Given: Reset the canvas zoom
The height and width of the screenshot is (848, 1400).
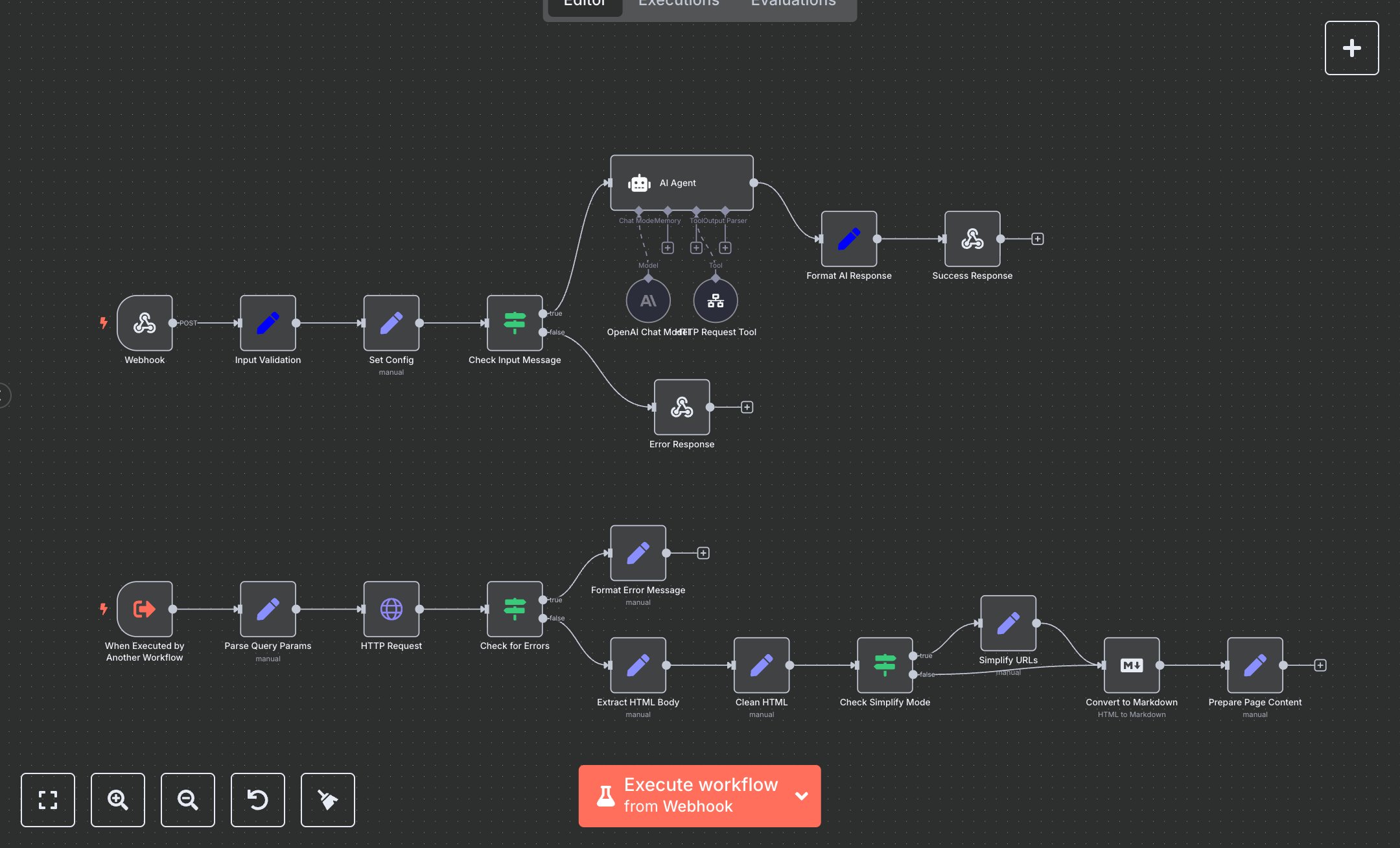Looking at the screenshot, I should coord(258,800).
